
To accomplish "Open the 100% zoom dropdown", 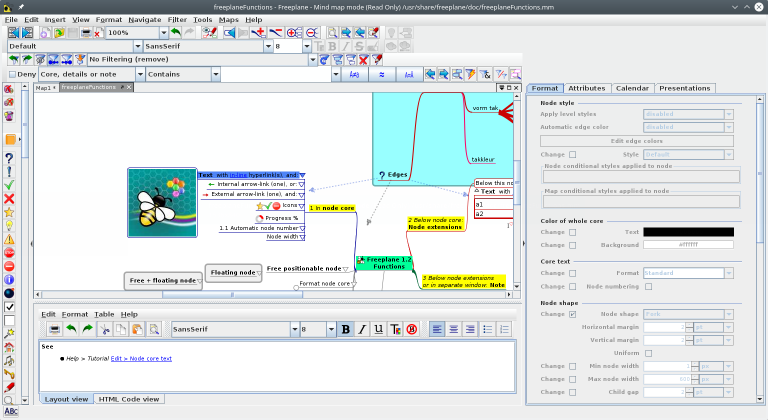I will [164, 33].
